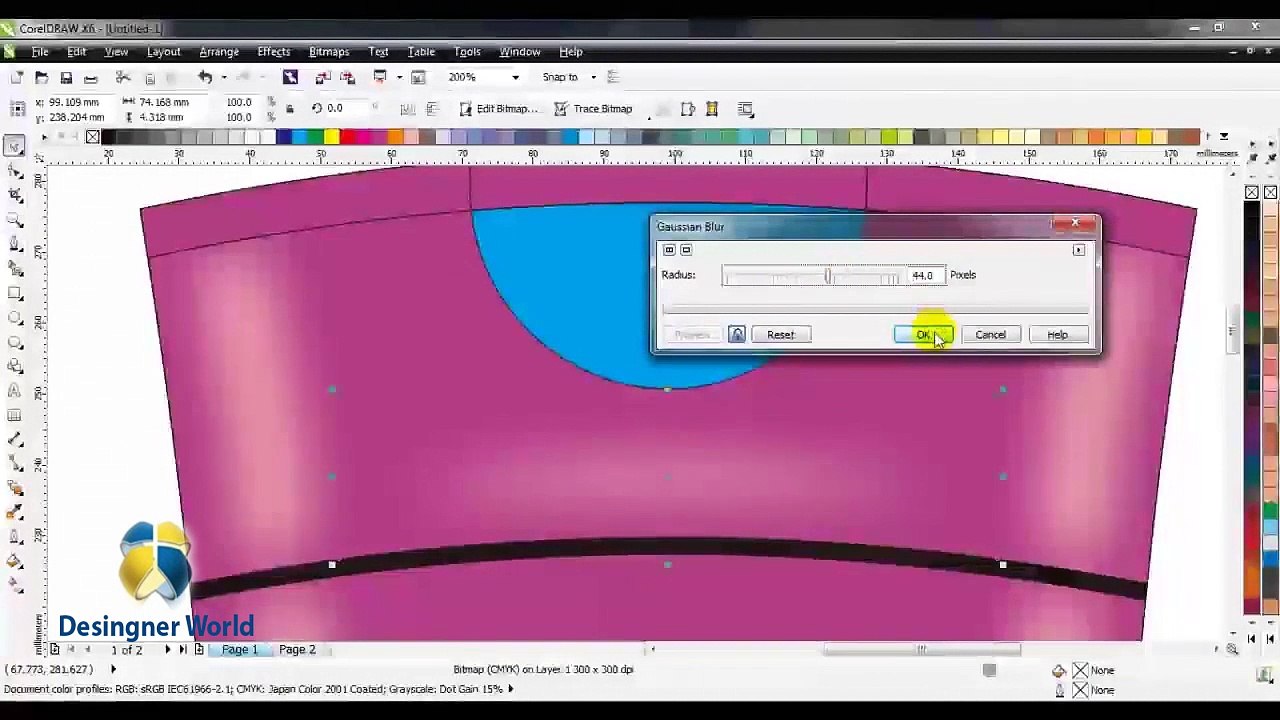Click the Cut scissors icon
Screen dimensions: 1280x720
[123, 77]
